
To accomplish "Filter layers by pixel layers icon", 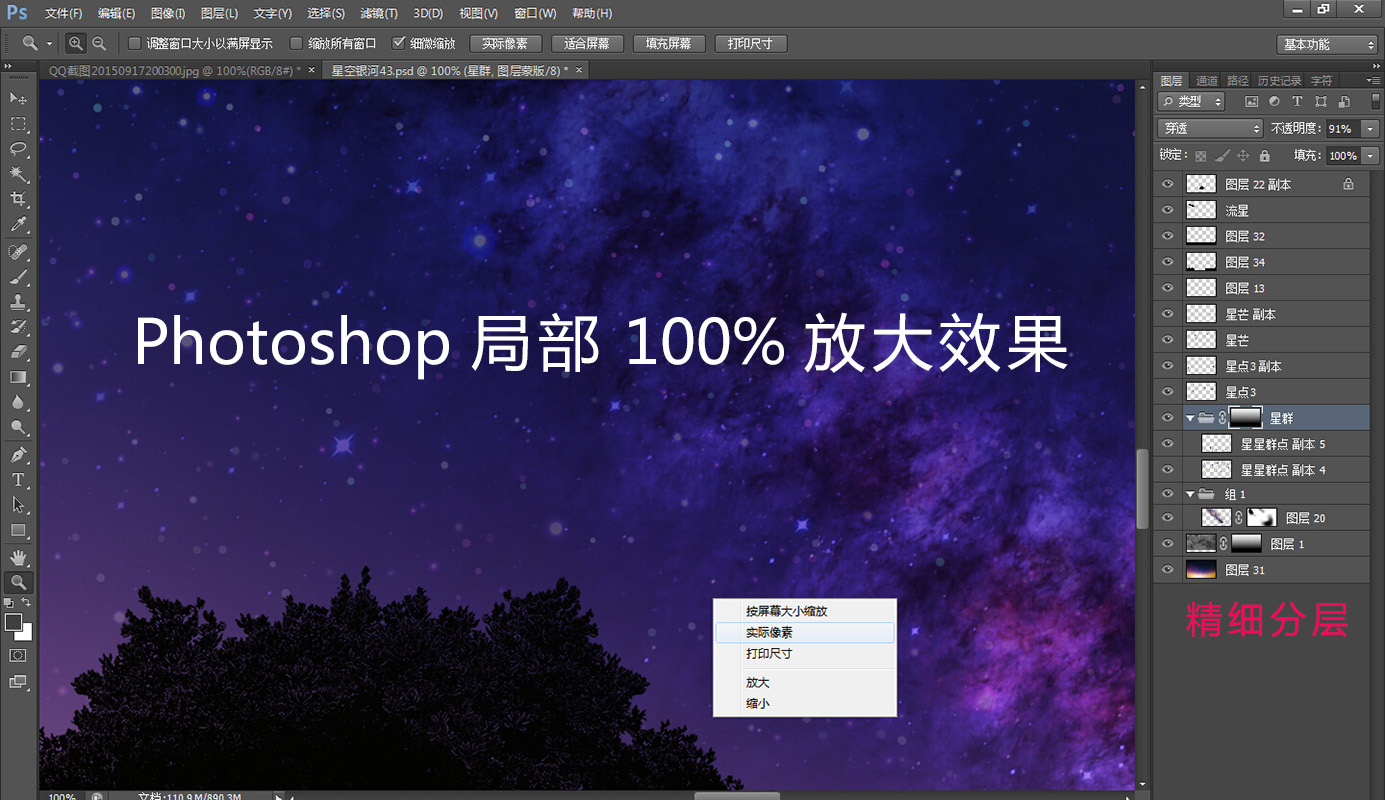I will click(1251, 102).
